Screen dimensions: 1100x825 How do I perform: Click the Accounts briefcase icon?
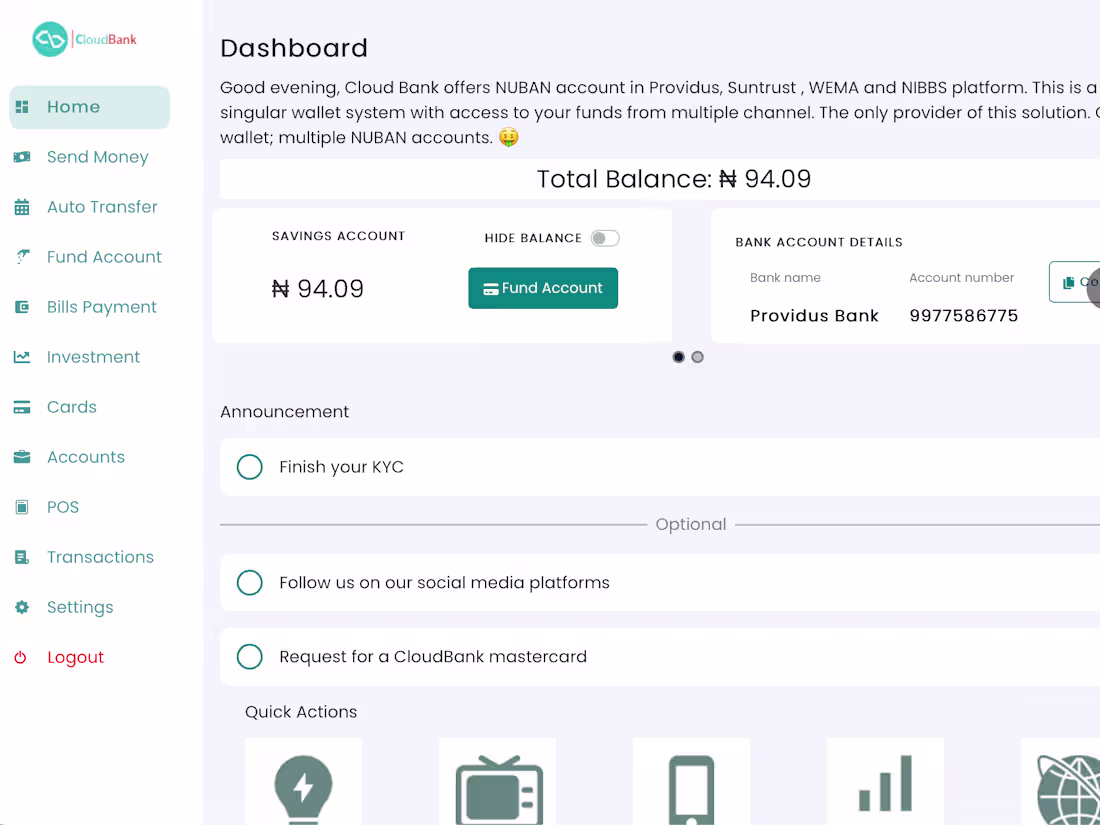(x=22, y=457)
